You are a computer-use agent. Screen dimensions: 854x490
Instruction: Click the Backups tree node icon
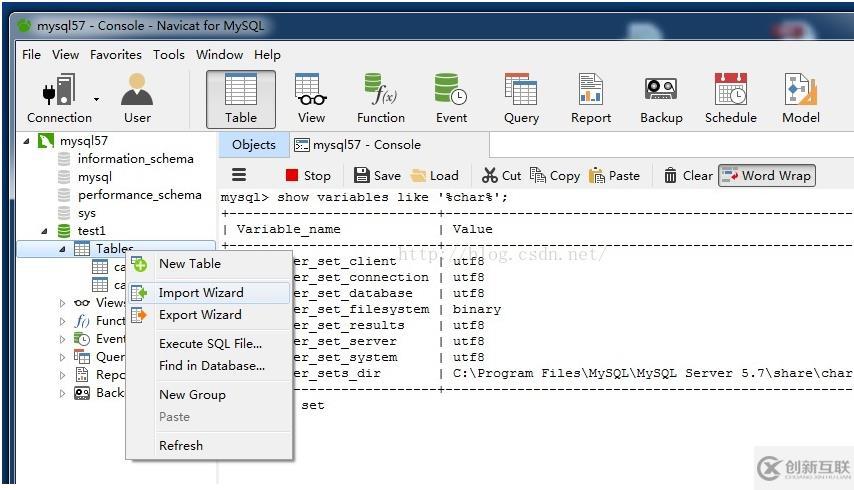(x=82, y=393)
